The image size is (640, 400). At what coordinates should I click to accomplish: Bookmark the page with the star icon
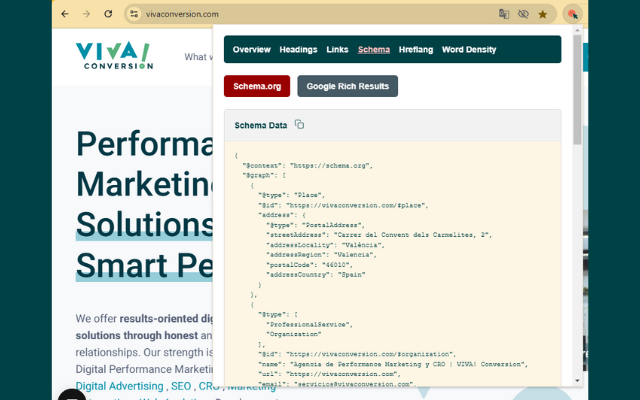pyautogui.click(x=542, y=14)
